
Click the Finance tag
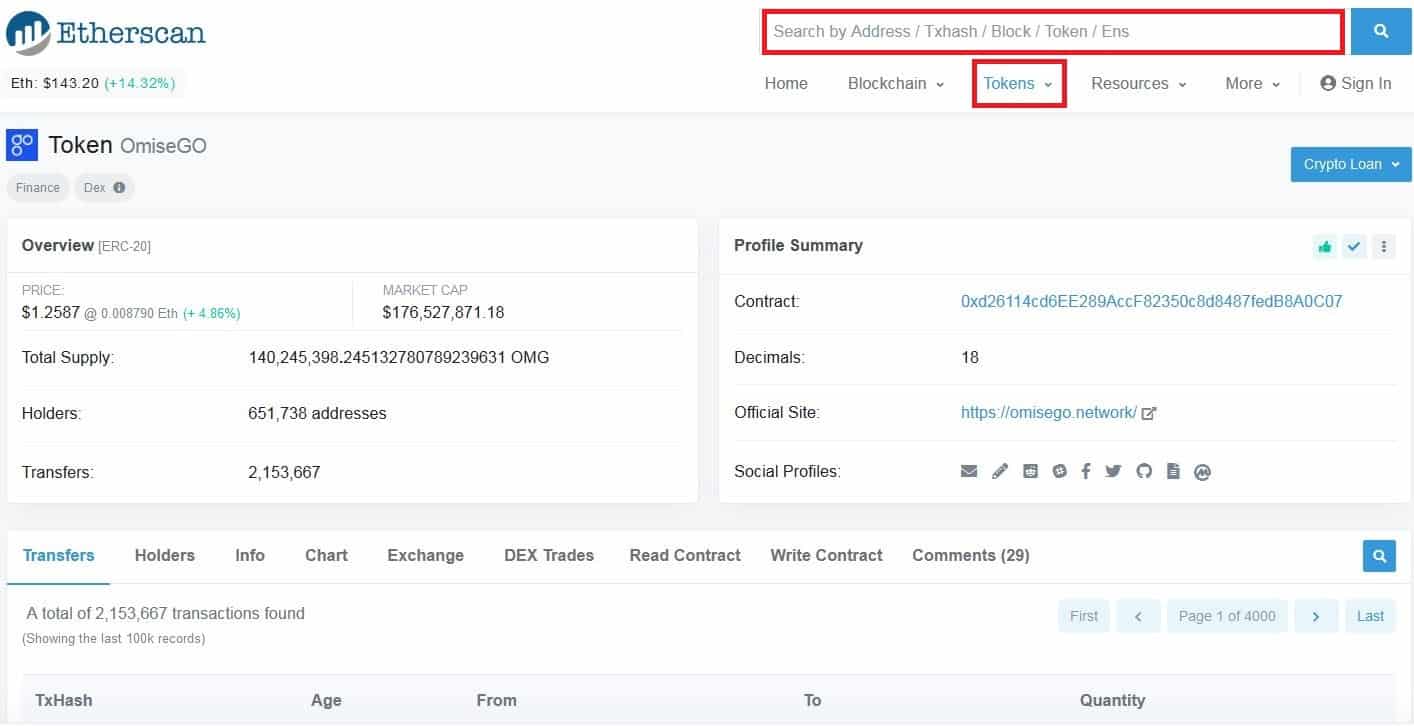pyautogui.click(x=38, y=188)
